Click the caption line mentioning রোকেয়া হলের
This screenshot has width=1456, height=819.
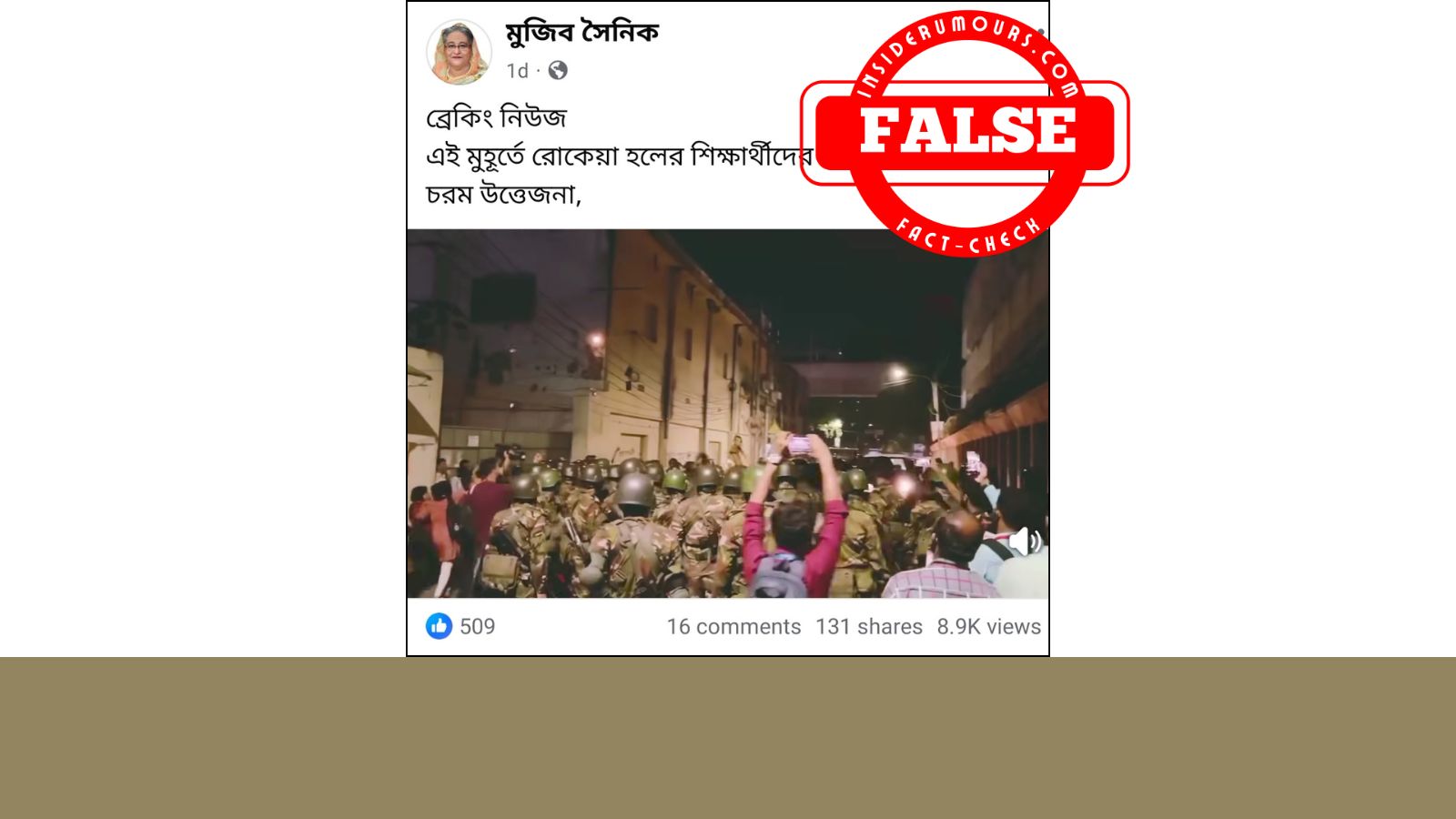coord(619,156)
